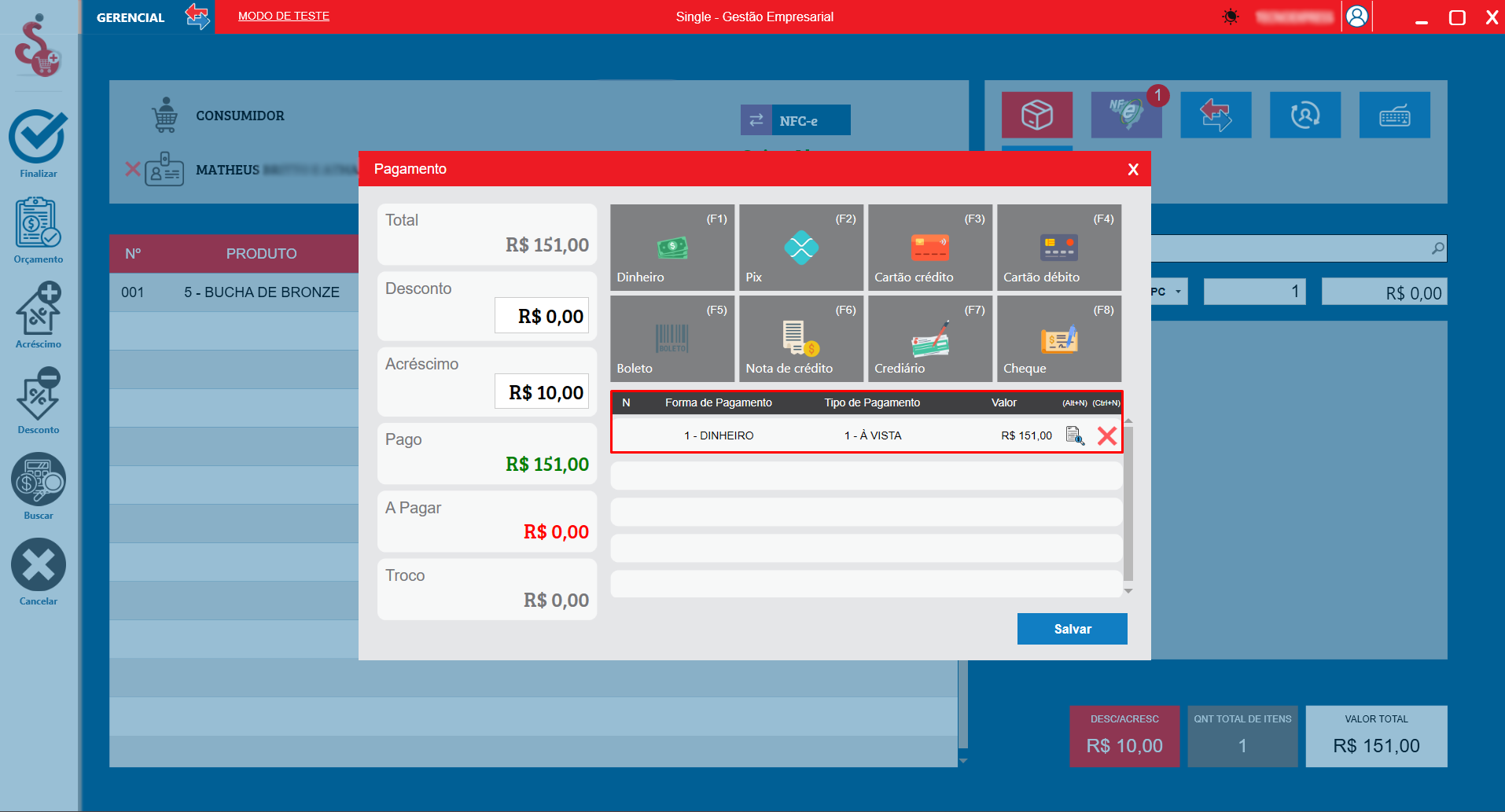Click the Pago R$ 151,00 value
This screenshot has width=1505, height=812.
(x=547, y=465)
